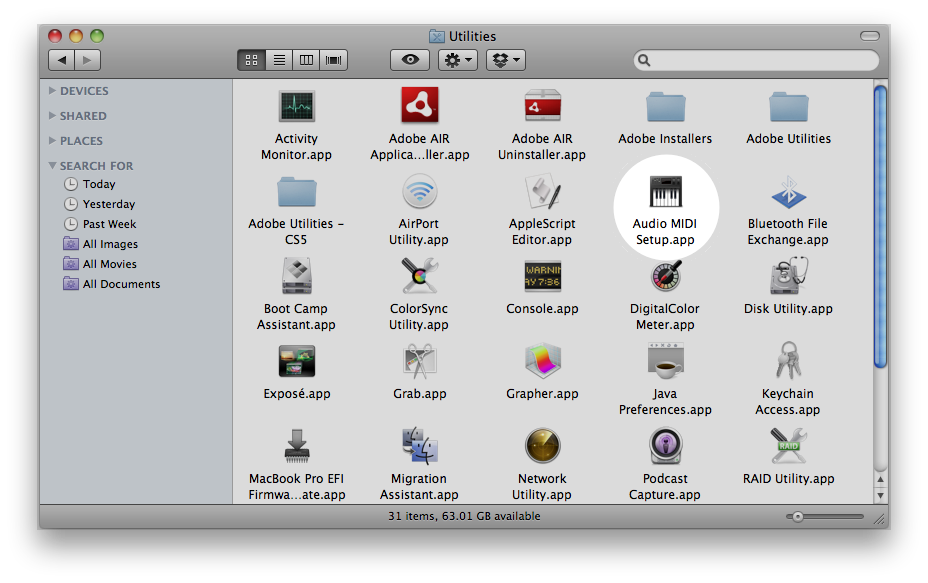Select the Grapher app icon
The image size is (928, 583).
click(x=542, y=361)
